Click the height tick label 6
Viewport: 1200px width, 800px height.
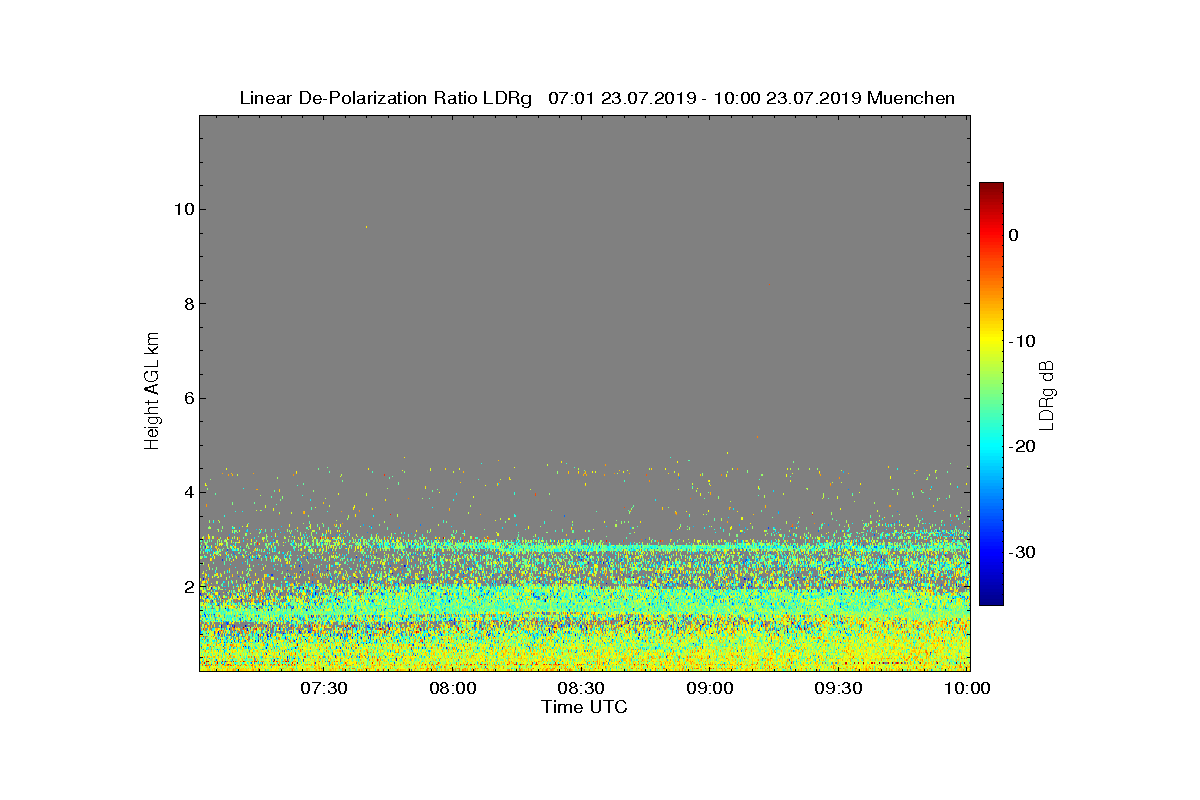(188, 398)
